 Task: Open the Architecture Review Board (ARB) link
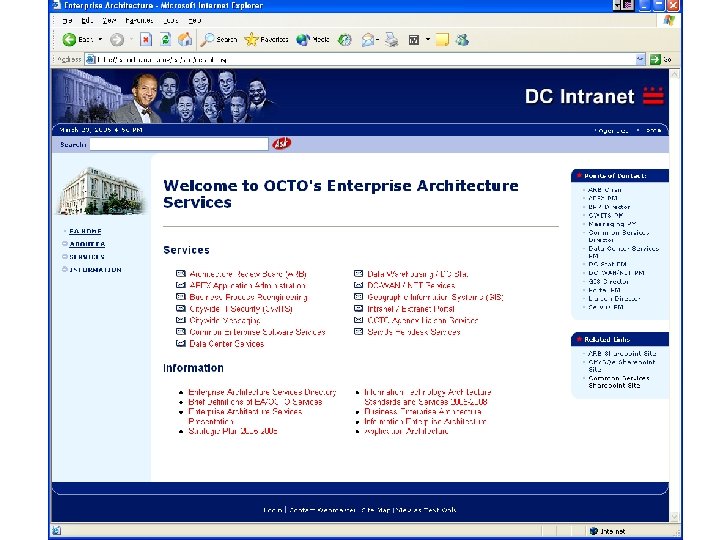point(248,274)
